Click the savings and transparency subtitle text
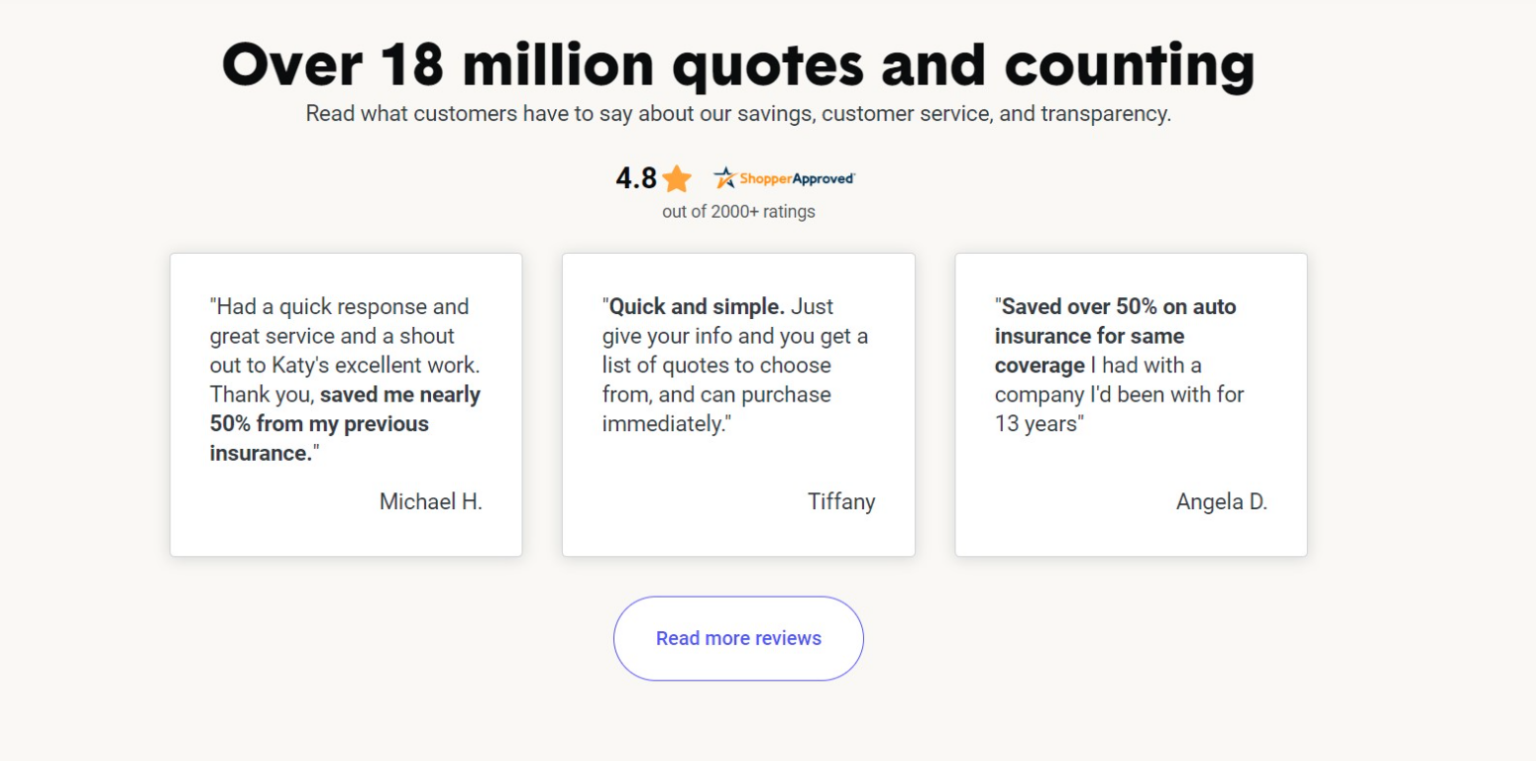This screenshot has width=1536, height=761. [737, 113]
